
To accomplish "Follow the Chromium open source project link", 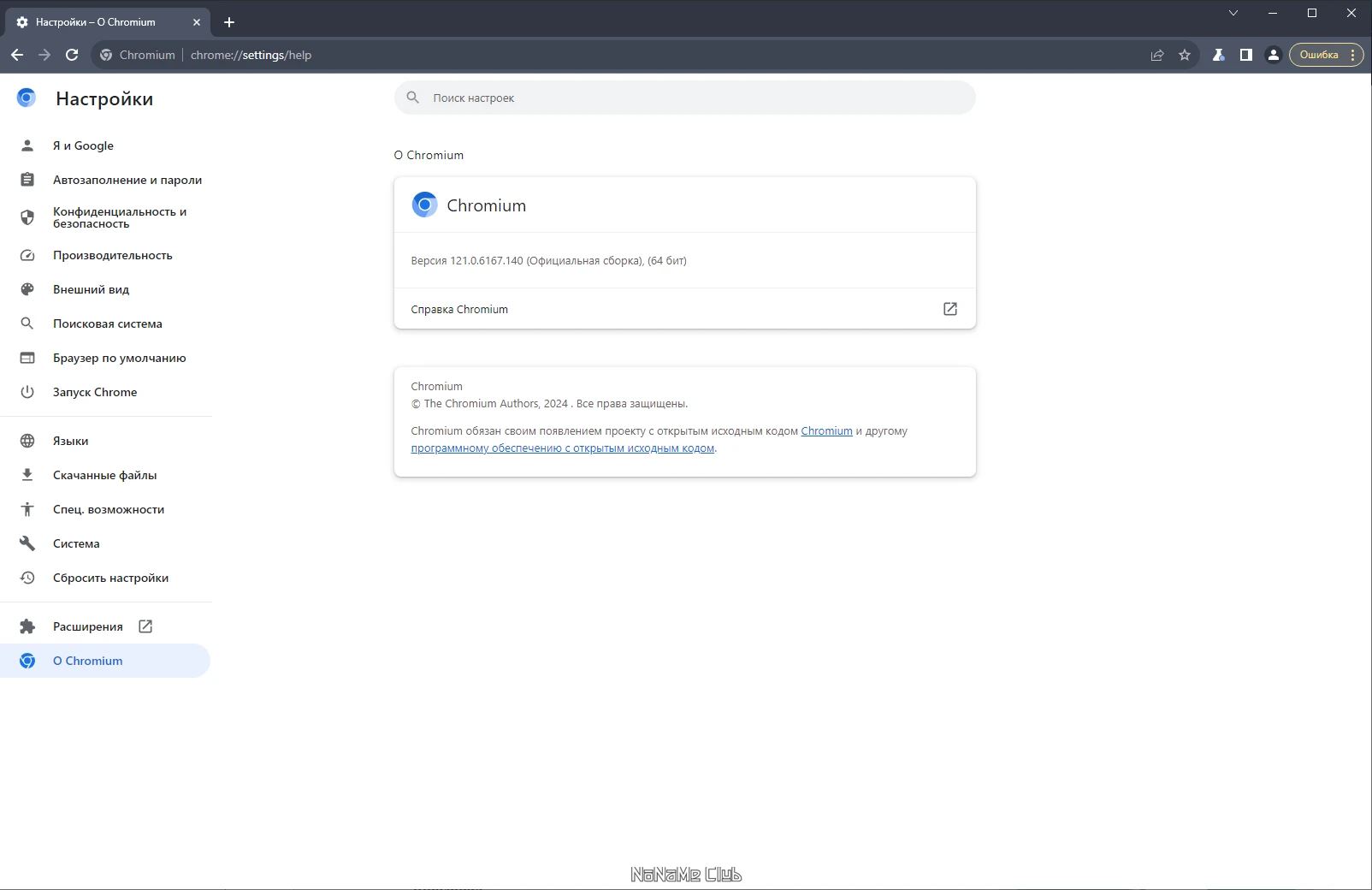I will [826, 430].
